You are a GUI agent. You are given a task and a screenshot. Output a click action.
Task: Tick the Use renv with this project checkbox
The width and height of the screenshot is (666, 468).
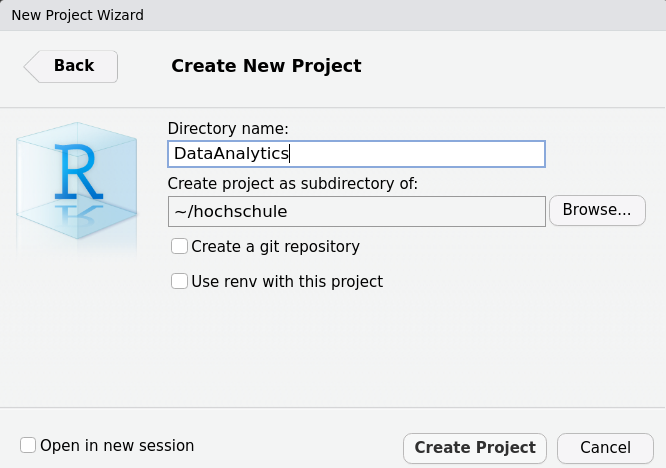coord(180,282)
